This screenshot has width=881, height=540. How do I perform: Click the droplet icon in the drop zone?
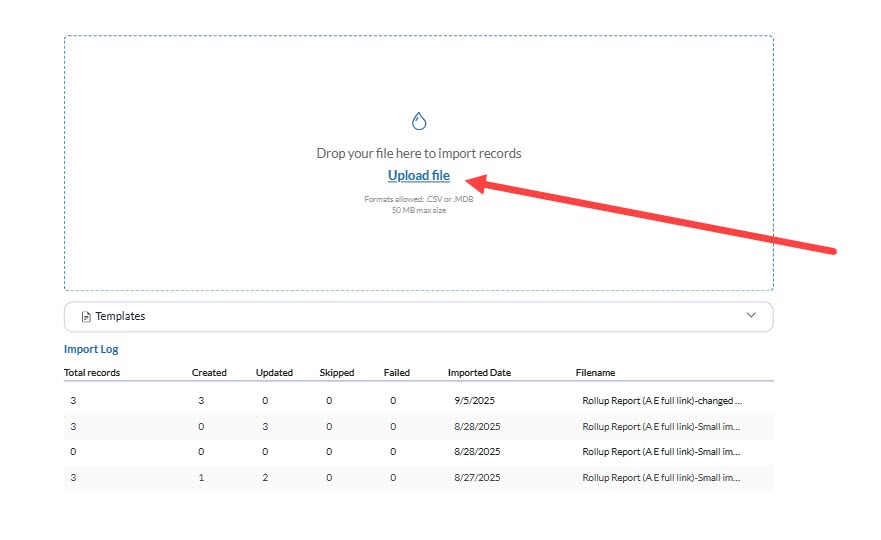tap(419, 122)
